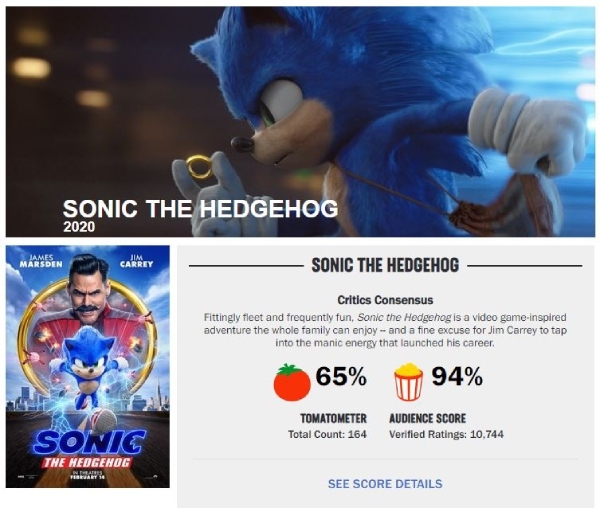Click the Sonic the Hedgehog movie poster

(87, 366)
